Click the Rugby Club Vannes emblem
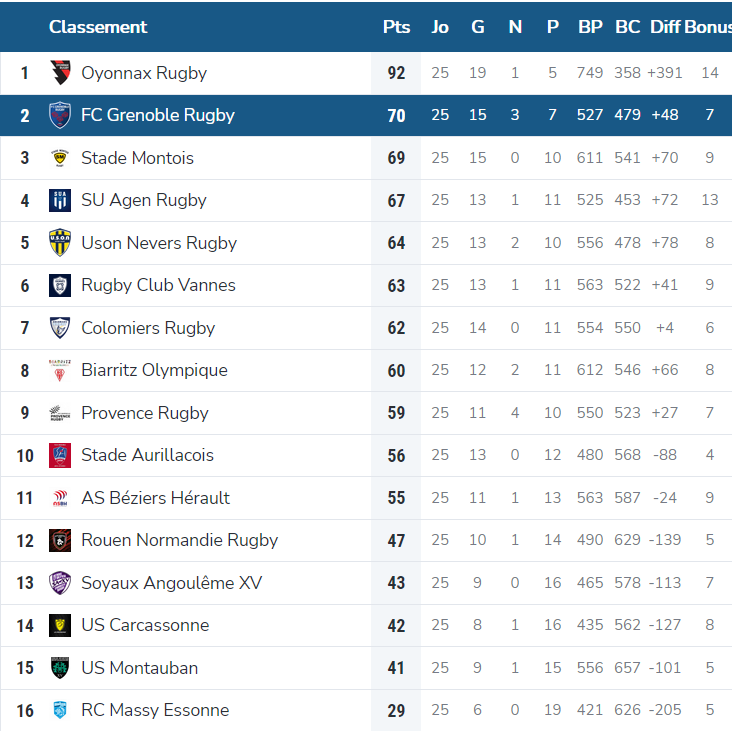The width and height of the screenshot is (732, 731). point(60,285)
